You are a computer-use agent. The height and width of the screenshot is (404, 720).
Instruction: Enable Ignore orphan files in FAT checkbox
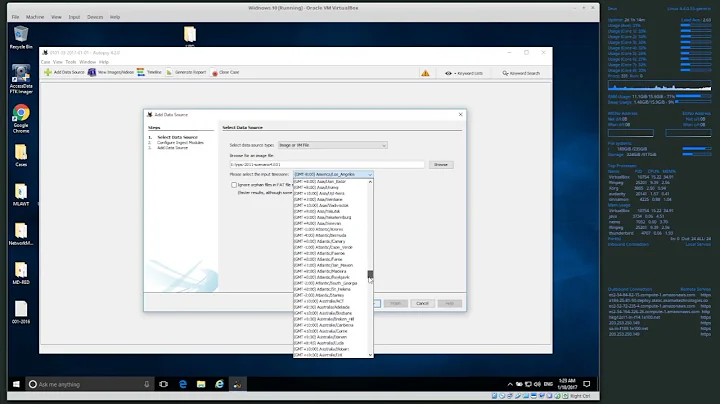tap(234, 185)
